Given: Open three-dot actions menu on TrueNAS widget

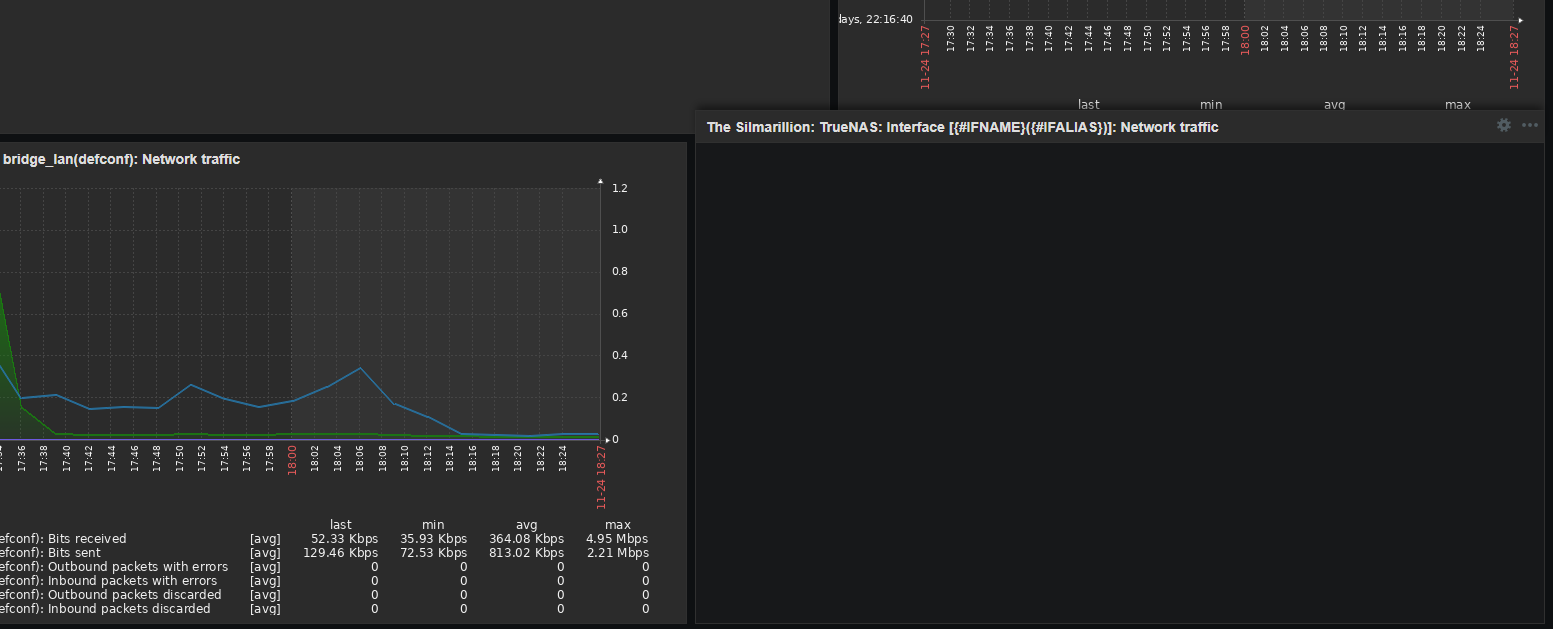Looking at the screenshot, I should (1529, 126).
